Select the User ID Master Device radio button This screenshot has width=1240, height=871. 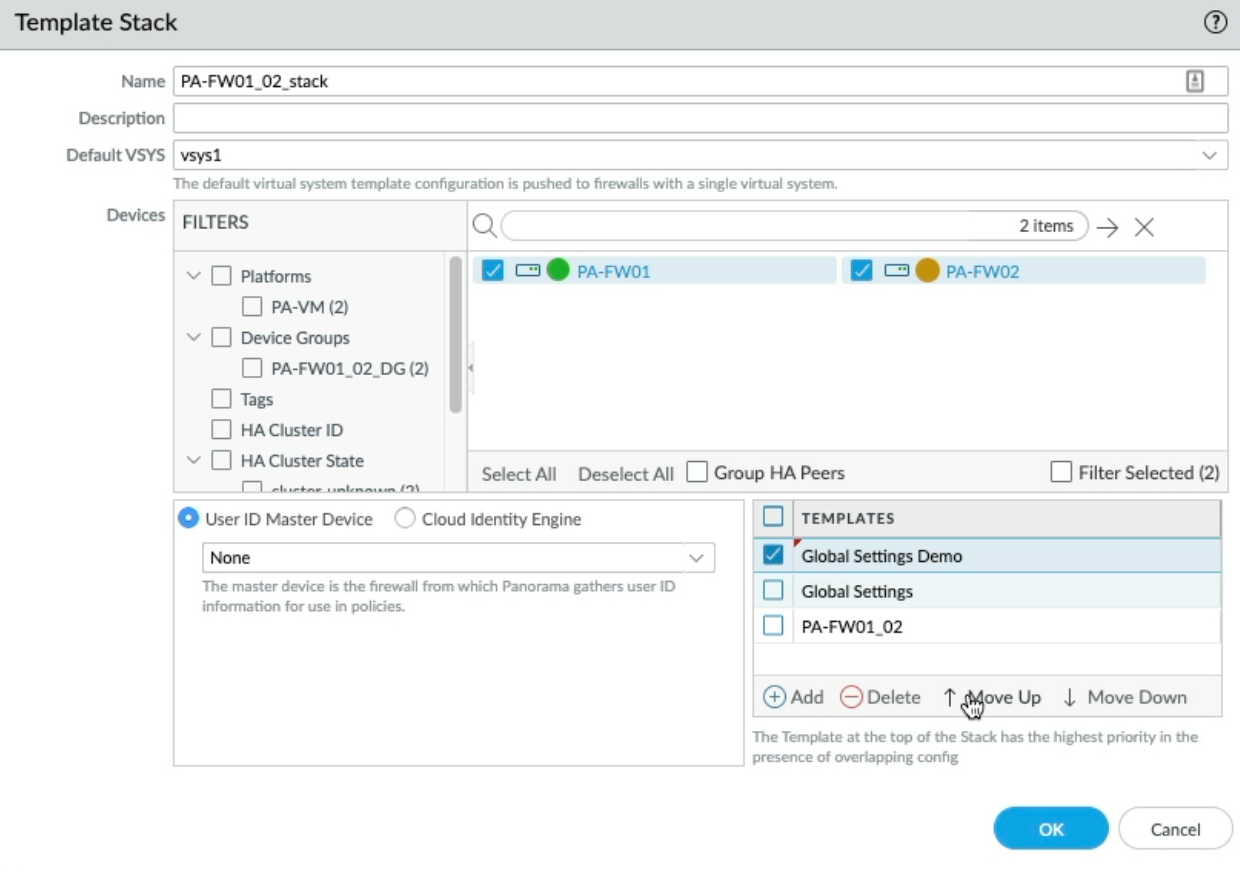[187, 519]
